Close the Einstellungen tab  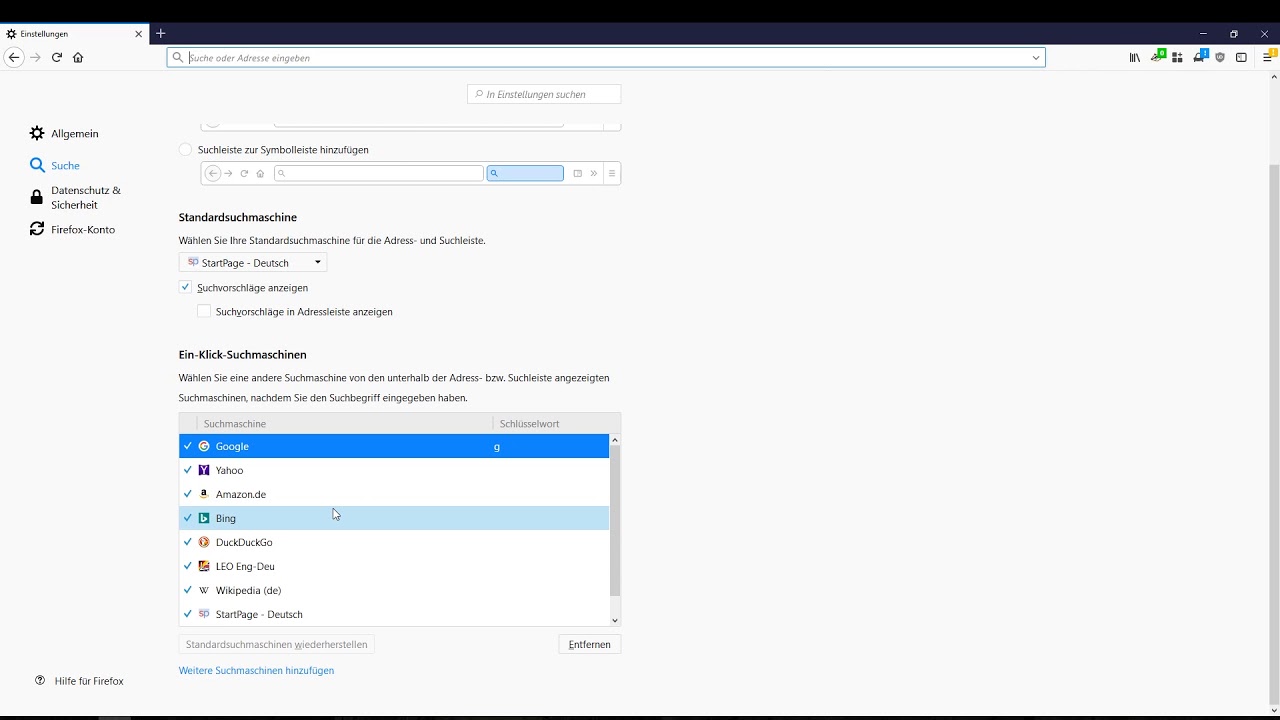(139, 34)
